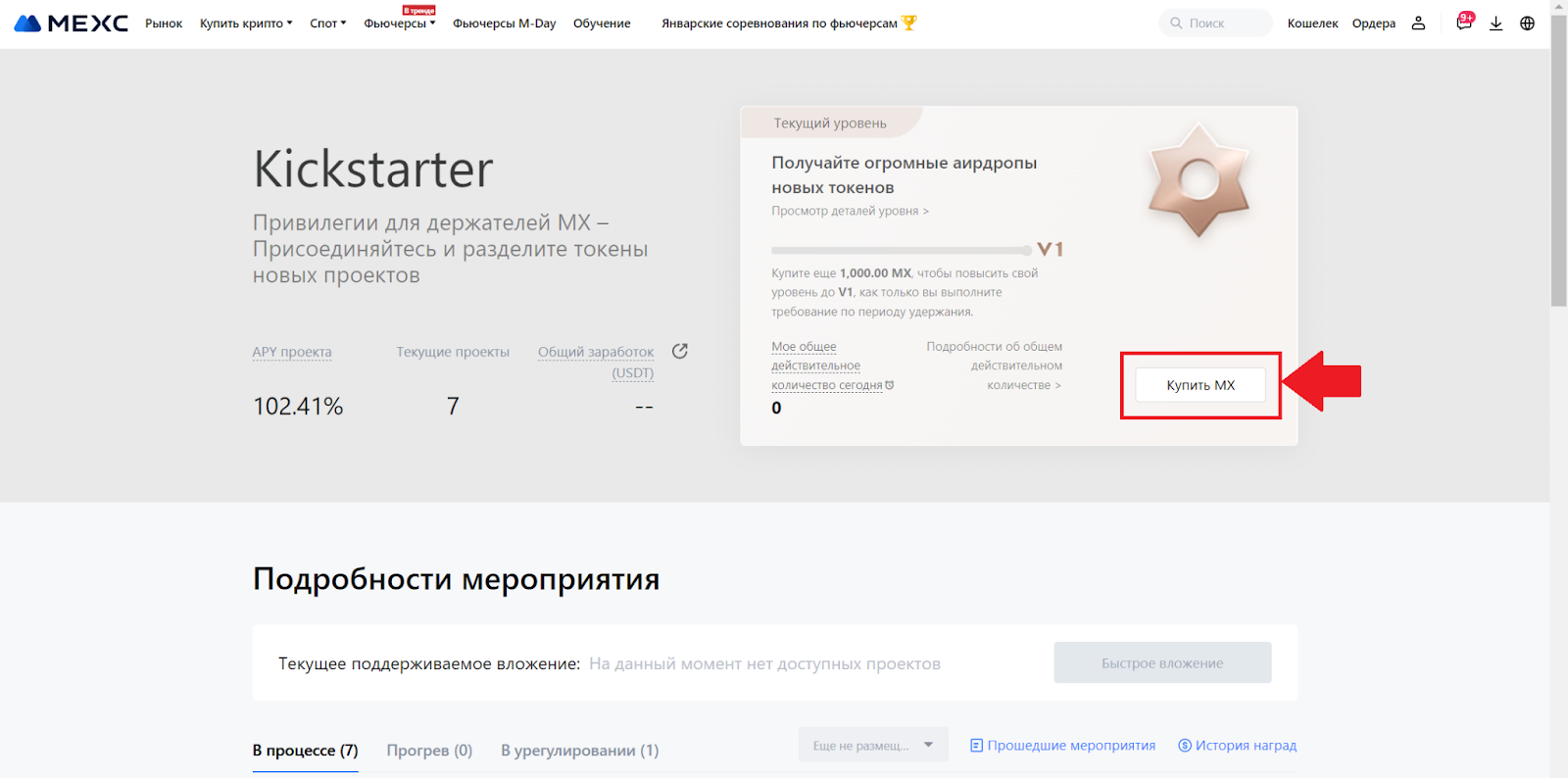Open the MEXC logo home link
Viewport: 1568px width, 778px height.
pyautogui.click(x=71, y=24)
